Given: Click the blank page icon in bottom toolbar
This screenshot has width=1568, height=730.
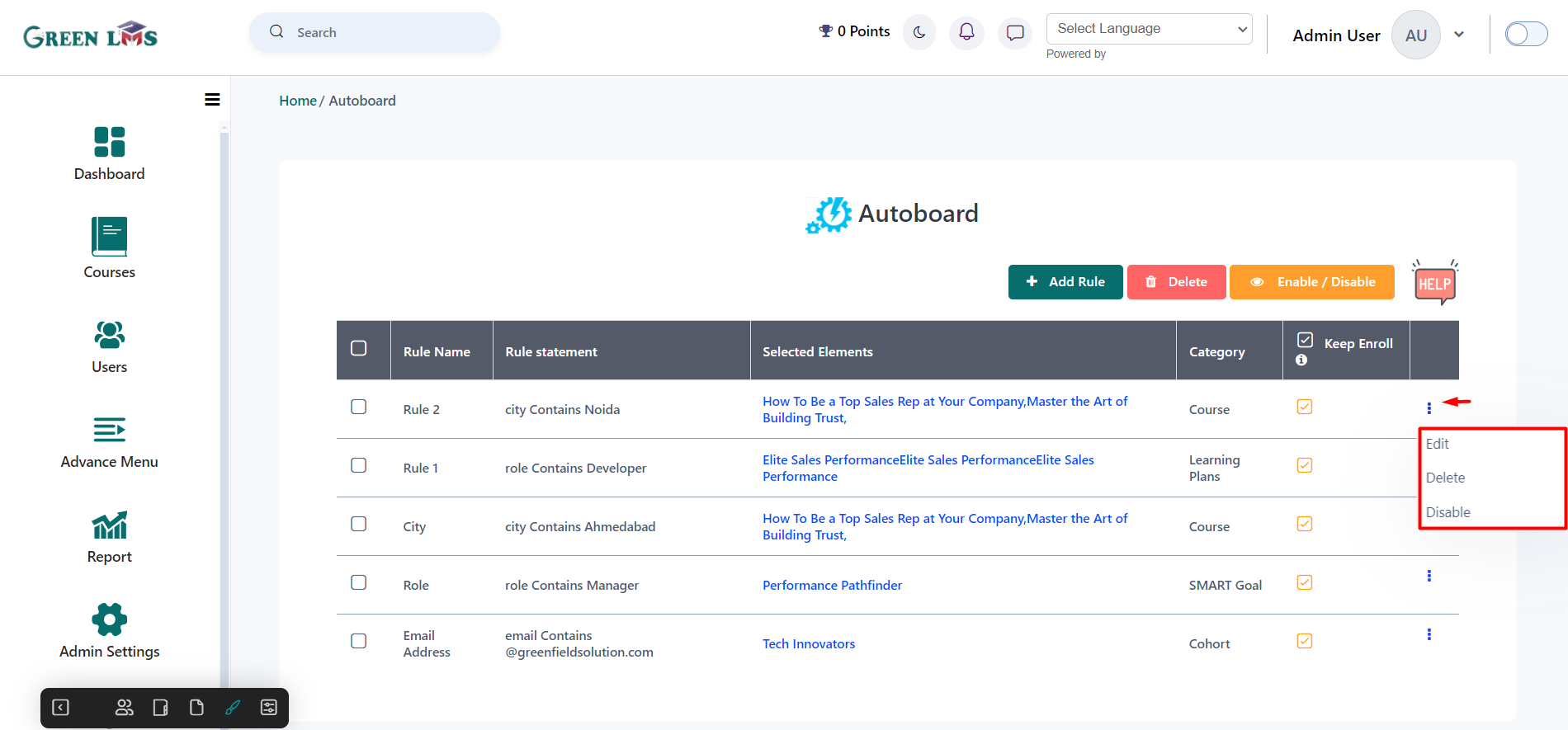Looking at the screenshot, I should pyautogui.click(x=196, y=708).
